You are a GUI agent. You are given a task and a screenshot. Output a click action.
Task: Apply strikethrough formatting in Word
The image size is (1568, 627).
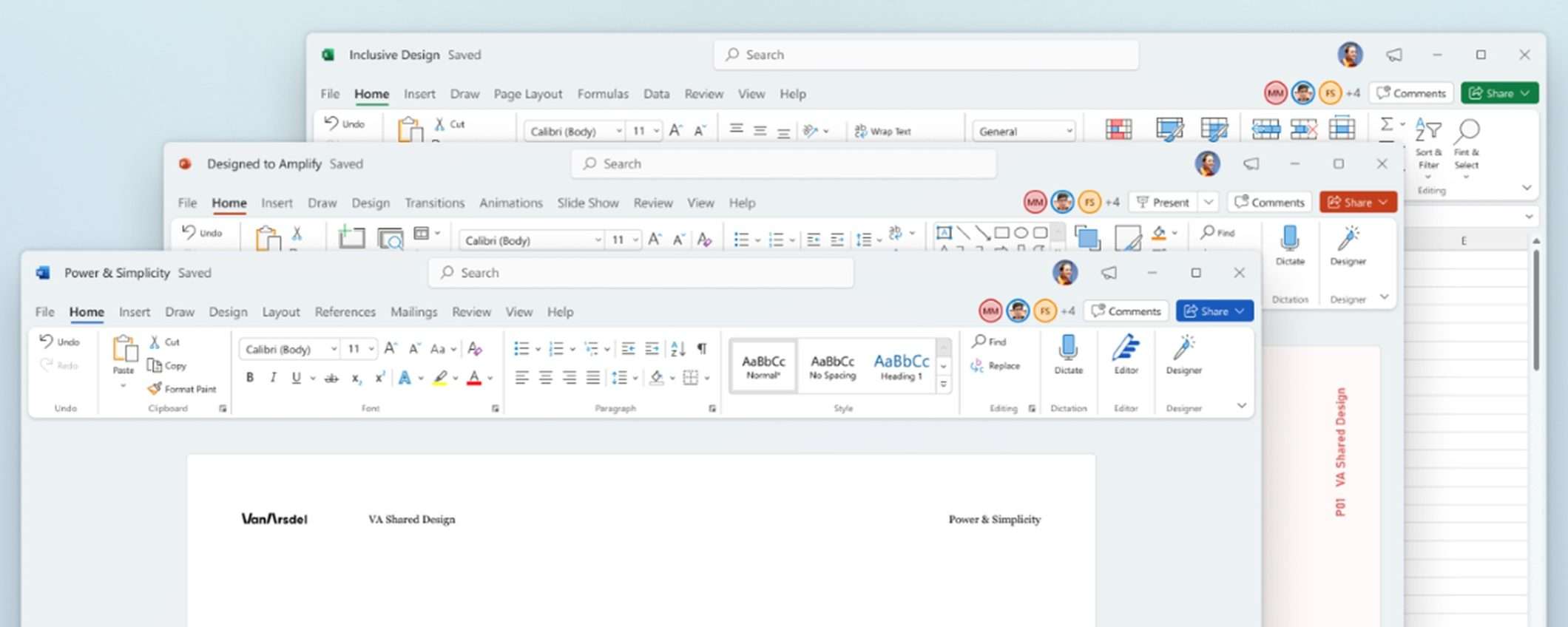pyautogui.click(x=332, y=378)
